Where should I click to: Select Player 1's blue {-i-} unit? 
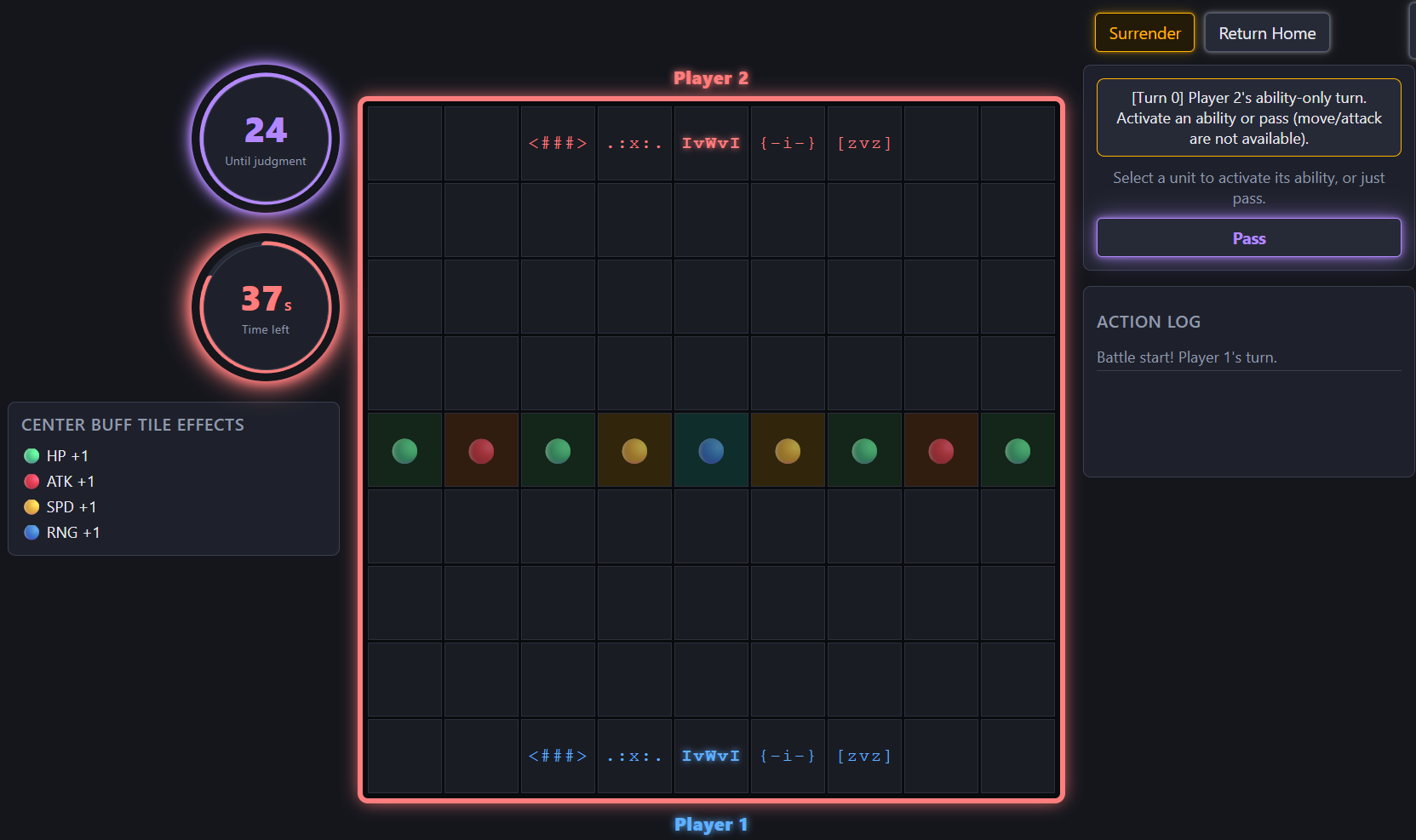[x=788, y=756]
